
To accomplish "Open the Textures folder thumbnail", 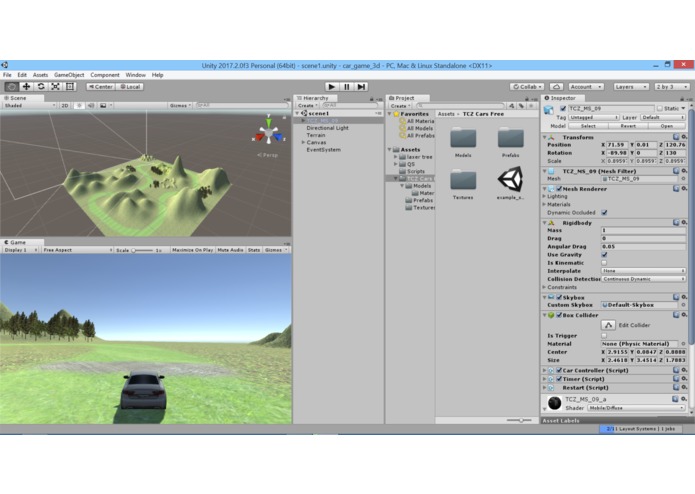I will click(x=463, y=180).
